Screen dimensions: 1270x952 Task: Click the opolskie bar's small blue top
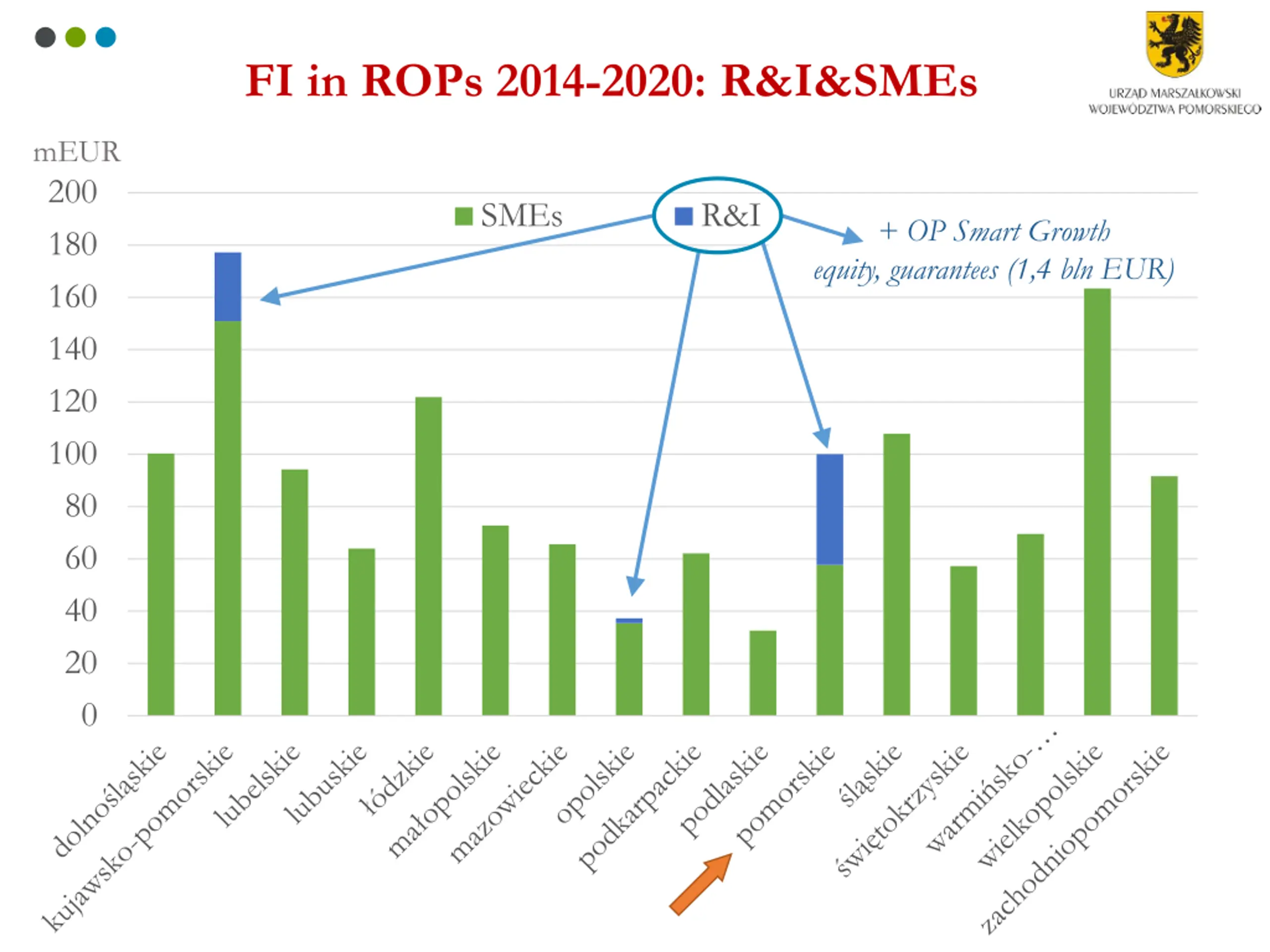(x=629, y=620)
